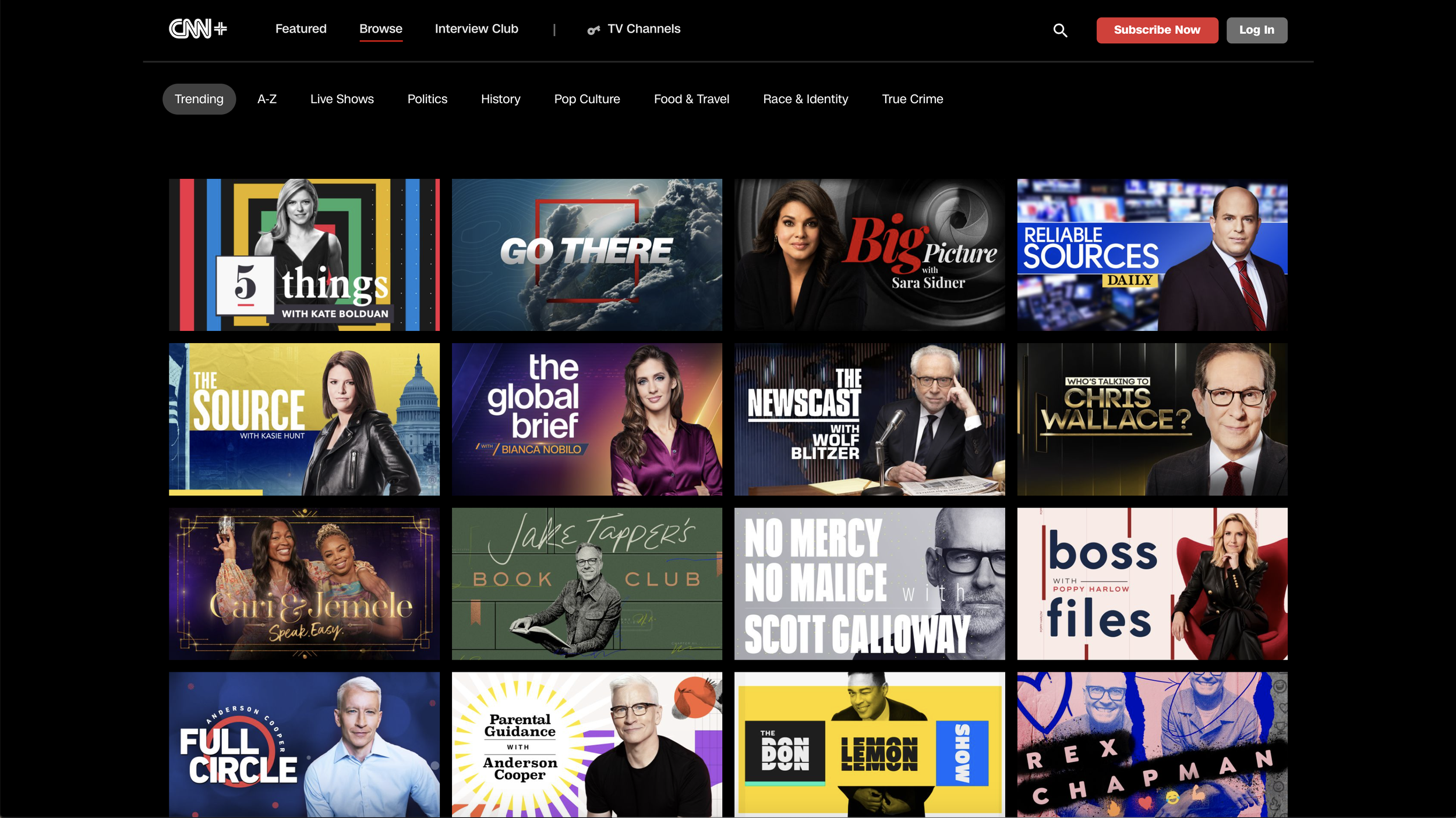Click Who's Talking to Chris Wallace tile
This screenshot has height=818, width=1456.
pos(1151,419)
